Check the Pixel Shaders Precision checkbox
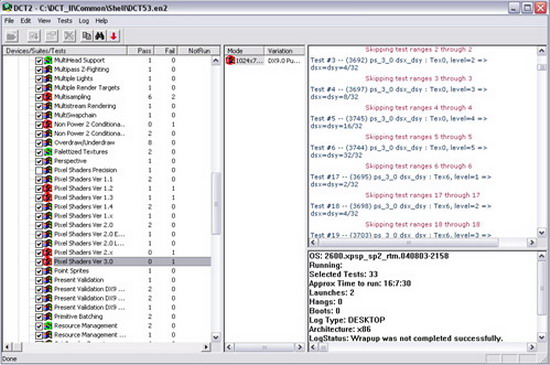The height and width of the screenshot is (365, 550). pos(39,170)
